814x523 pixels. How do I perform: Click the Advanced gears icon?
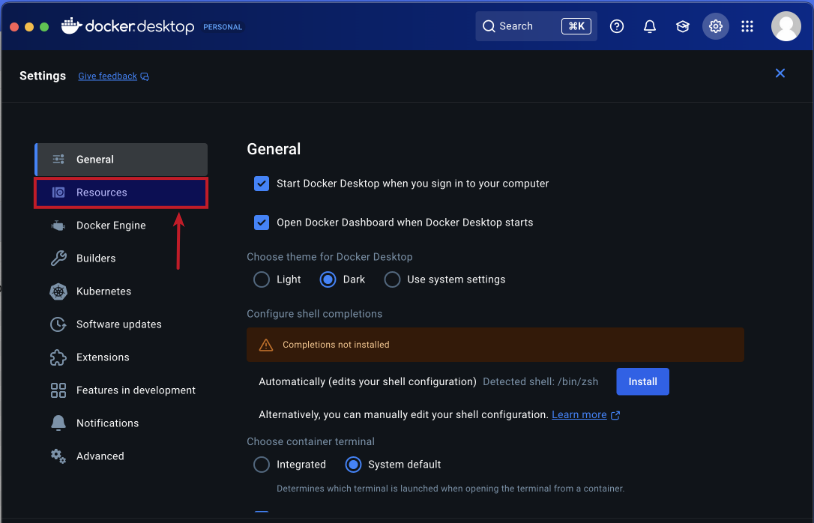click(x=58, y=456)
